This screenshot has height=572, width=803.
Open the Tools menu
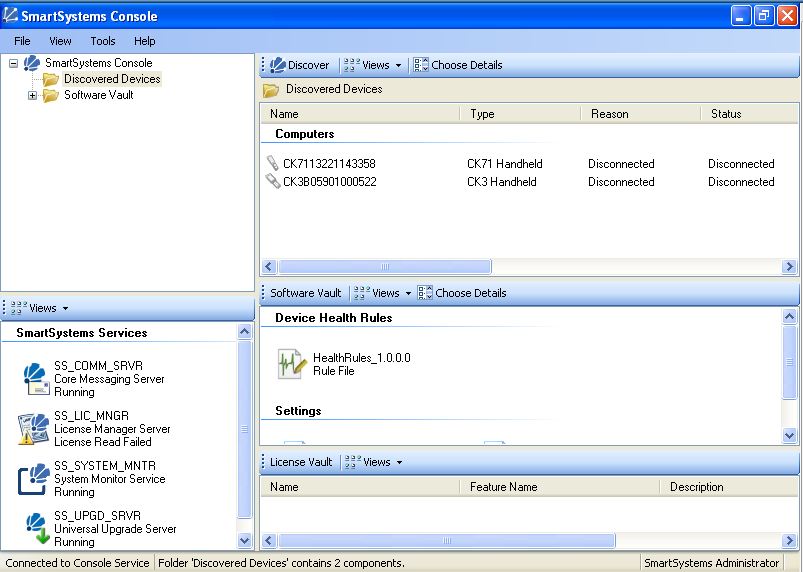[103, 41]
